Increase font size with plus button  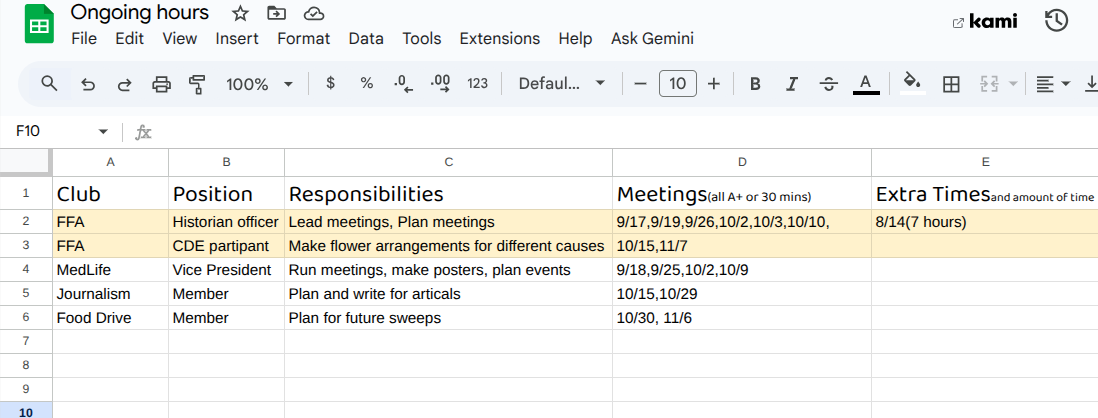pos(714,84)
